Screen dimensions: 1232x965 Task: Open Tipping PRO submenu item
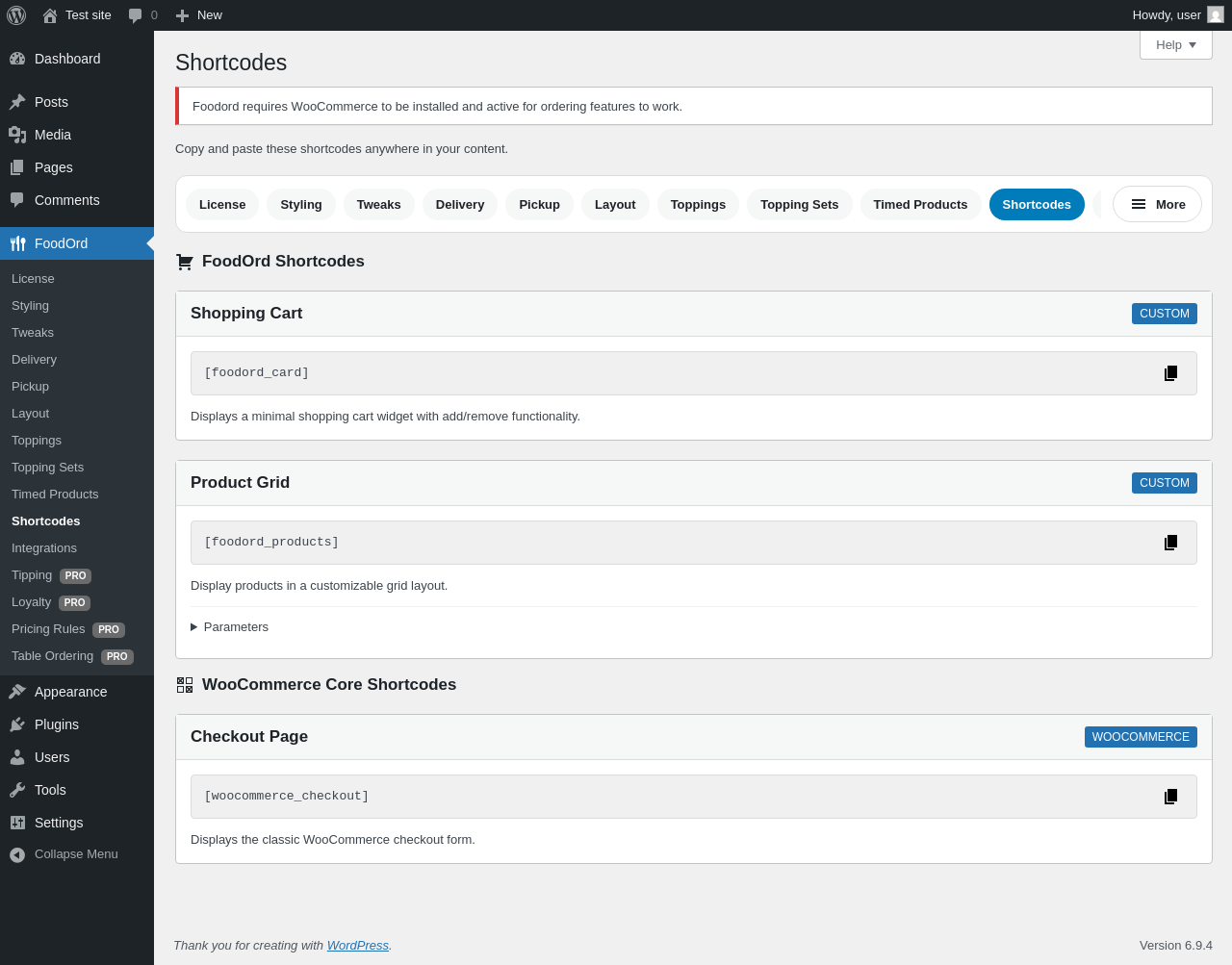[x=77, y=575]
